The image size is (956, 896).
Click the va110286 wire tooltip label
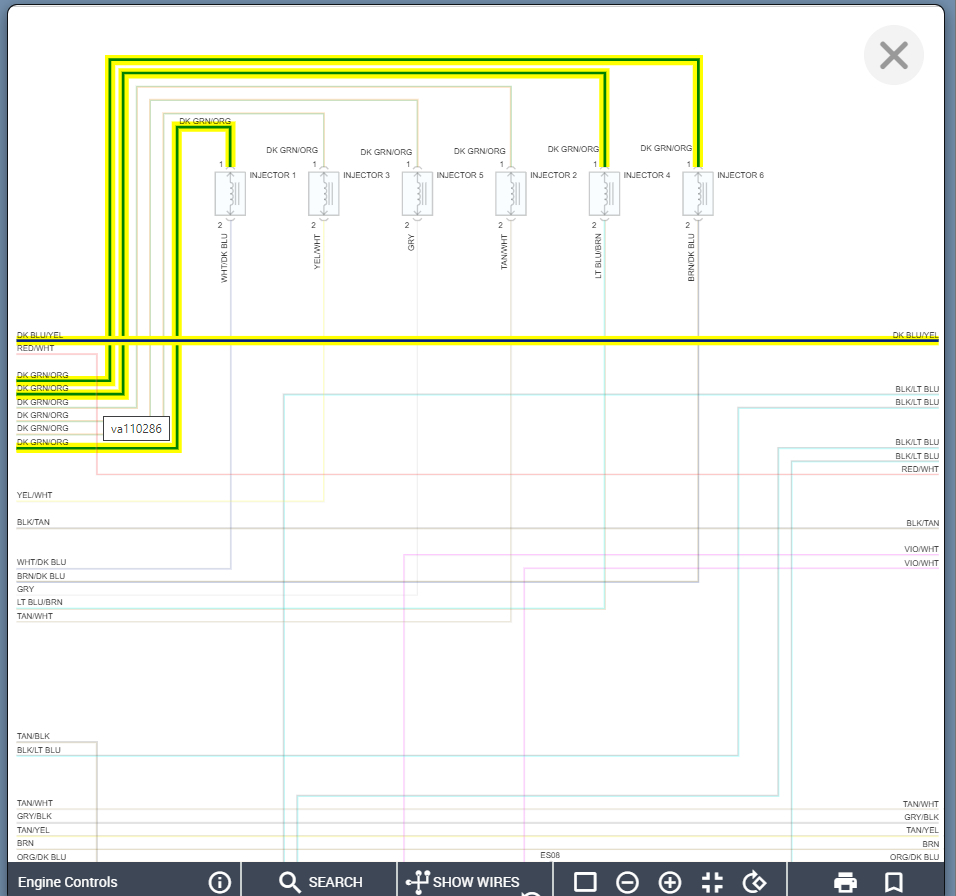tap(137, 428)
